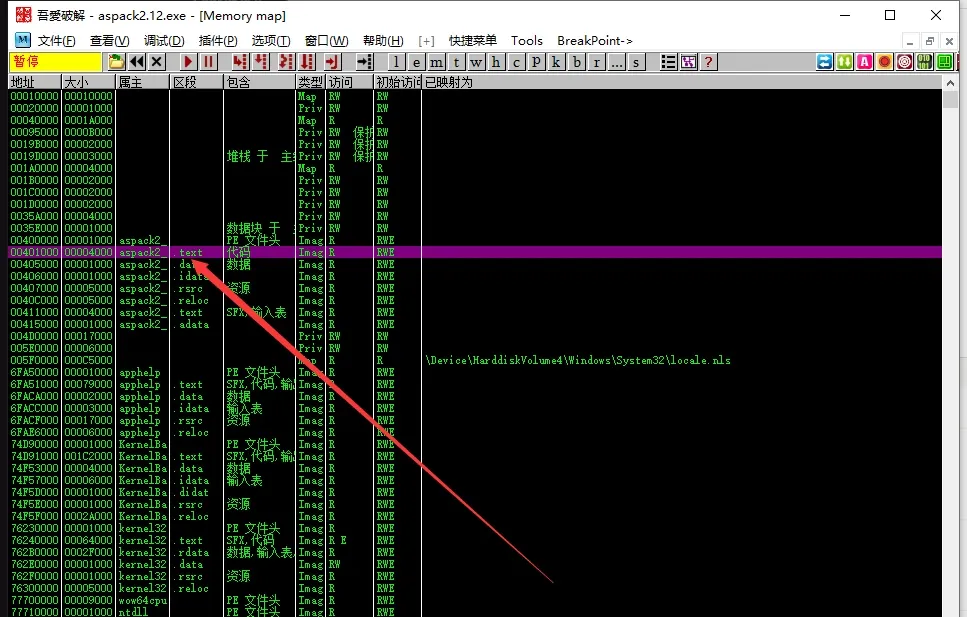Sort by the 包含 column header
967x617 pixels.
click(260, 82)
